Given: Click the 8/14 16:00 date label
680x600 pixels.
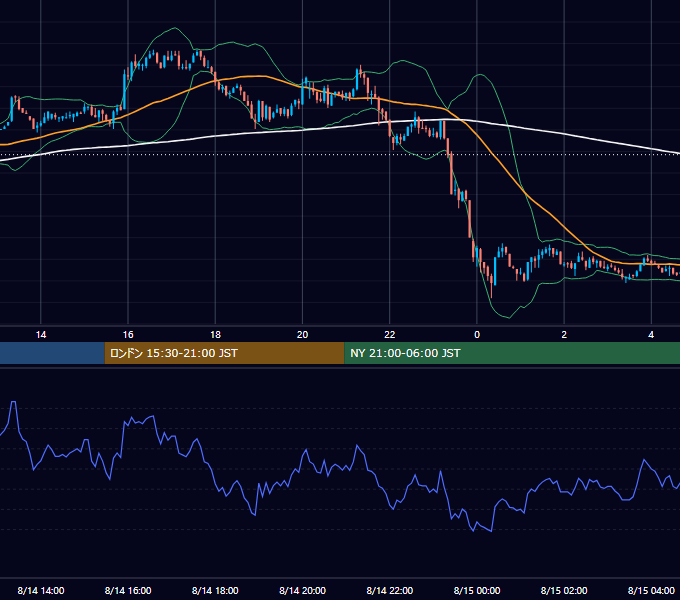Looking at the screenshot, I should click(128, 590).
